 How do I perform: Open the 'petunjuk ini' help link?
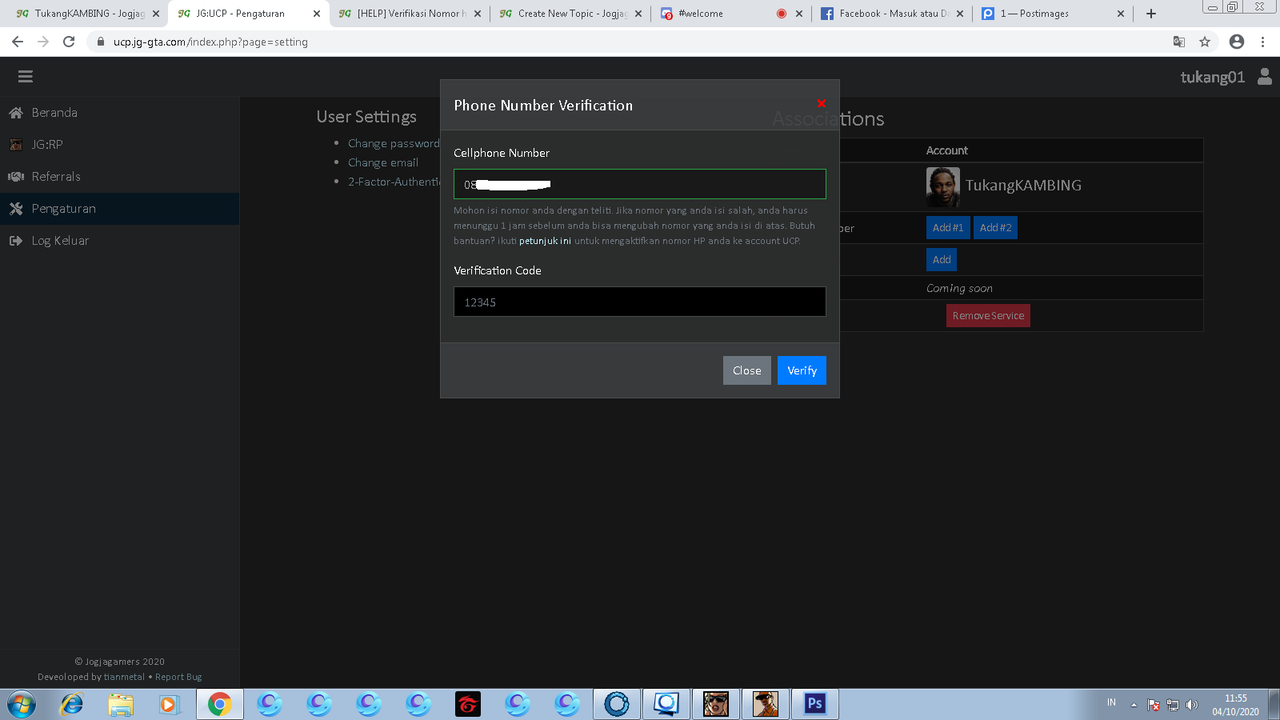coord(545,241)
